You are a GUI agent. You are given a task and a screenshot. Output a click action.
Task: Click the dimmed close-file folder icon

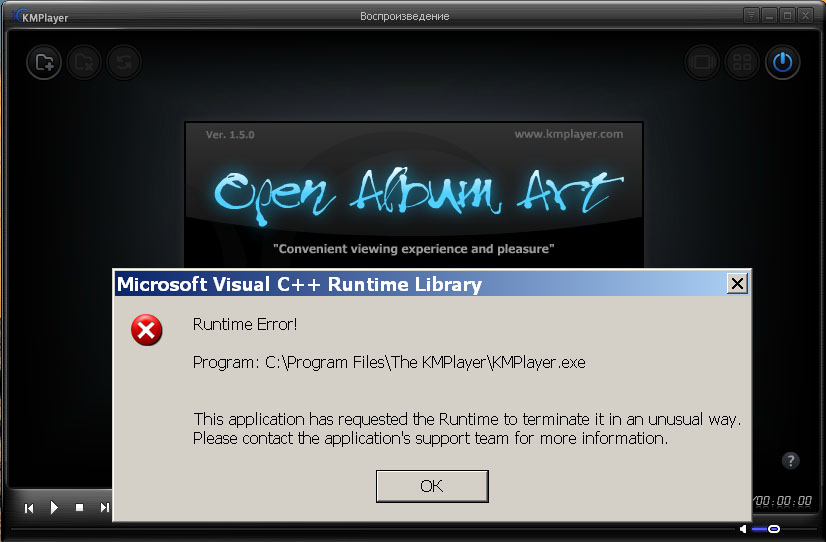click(x=84, y=63)
